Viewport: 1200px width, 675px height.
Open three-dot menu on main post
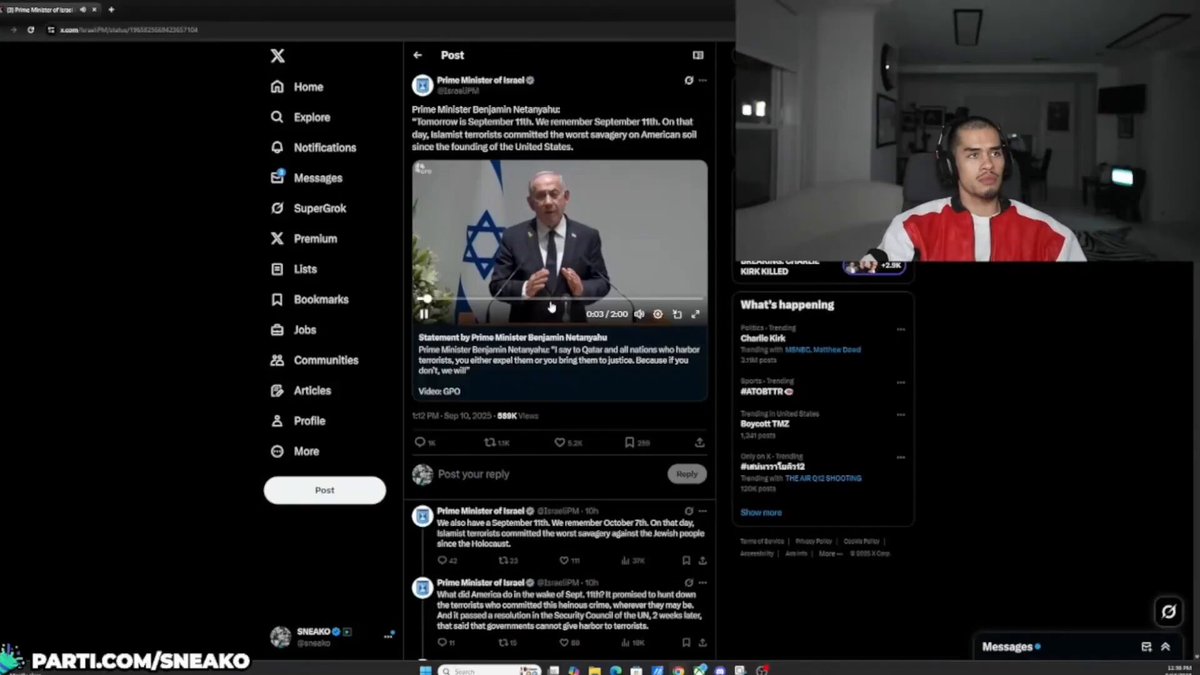tap(703, 80)
